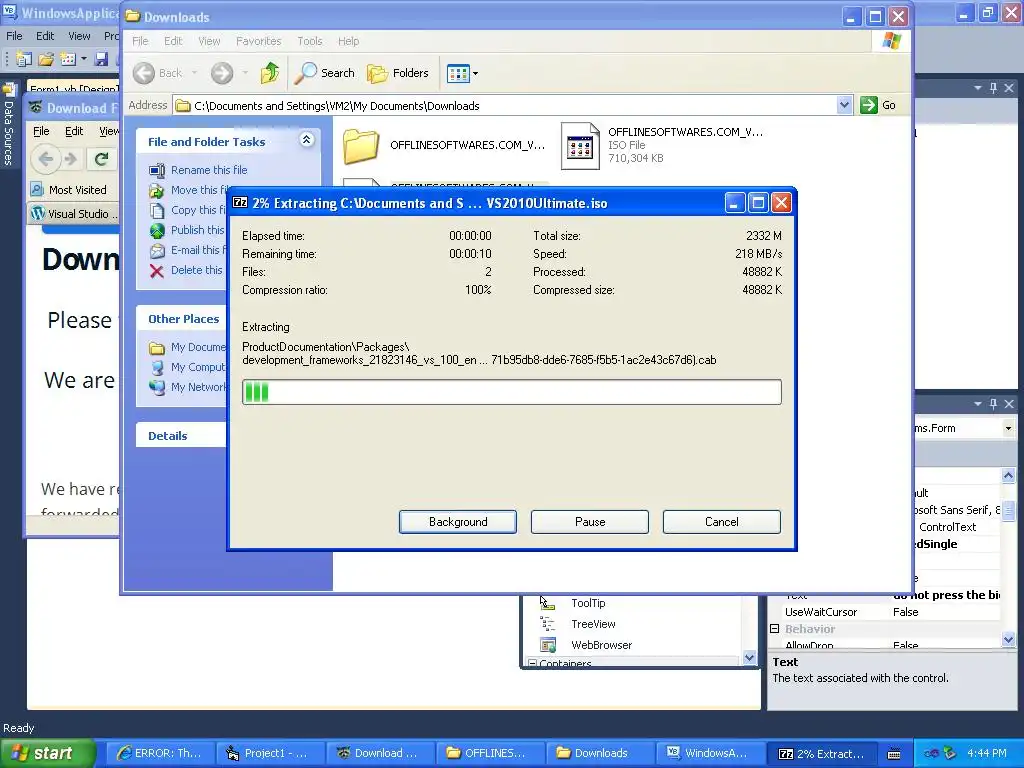The image size is (1024, 768).
Task: Open the Properties object selector dropdown
Action: pyautogui.click(x=1008, y=428)
